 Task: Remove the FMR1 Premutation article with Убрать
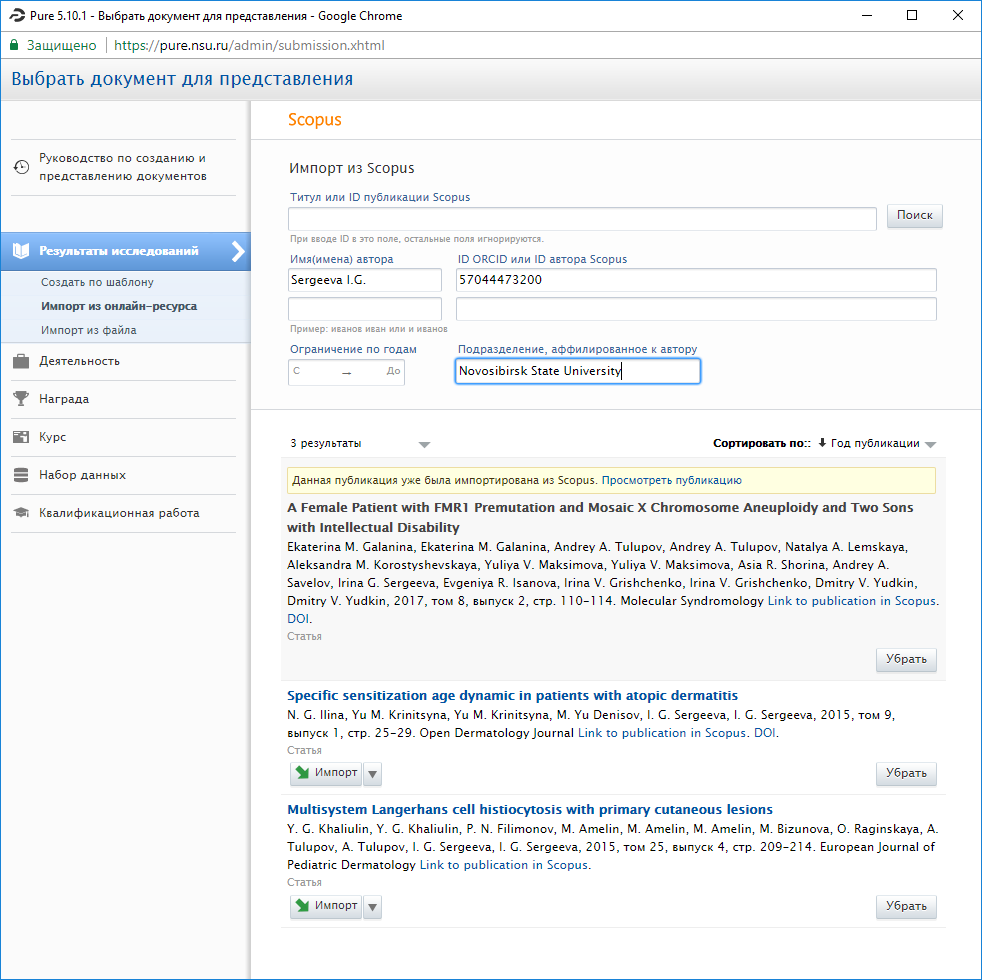pyautogui.click(x=906, y=659)
